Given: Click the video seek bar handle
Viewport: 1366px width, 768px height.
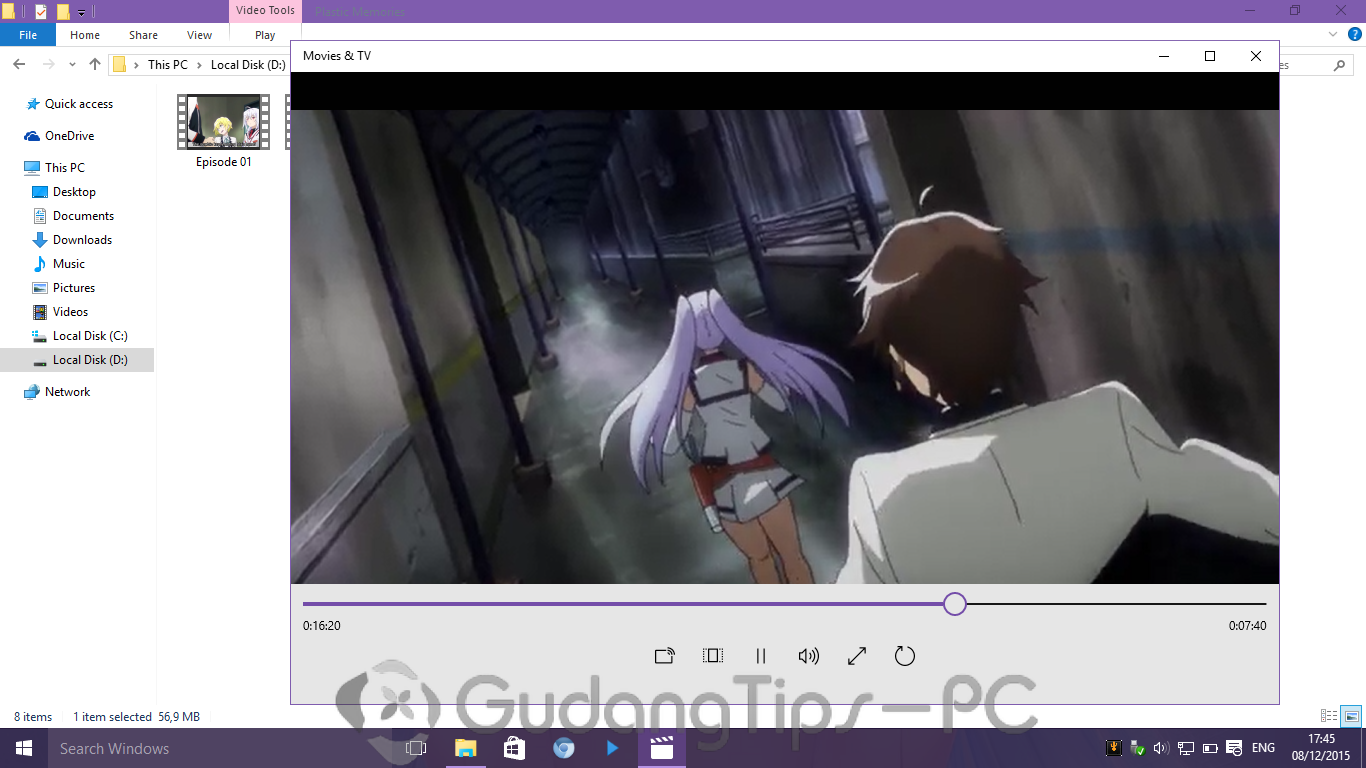Looking at the screenshot, I should pos(955,604).
